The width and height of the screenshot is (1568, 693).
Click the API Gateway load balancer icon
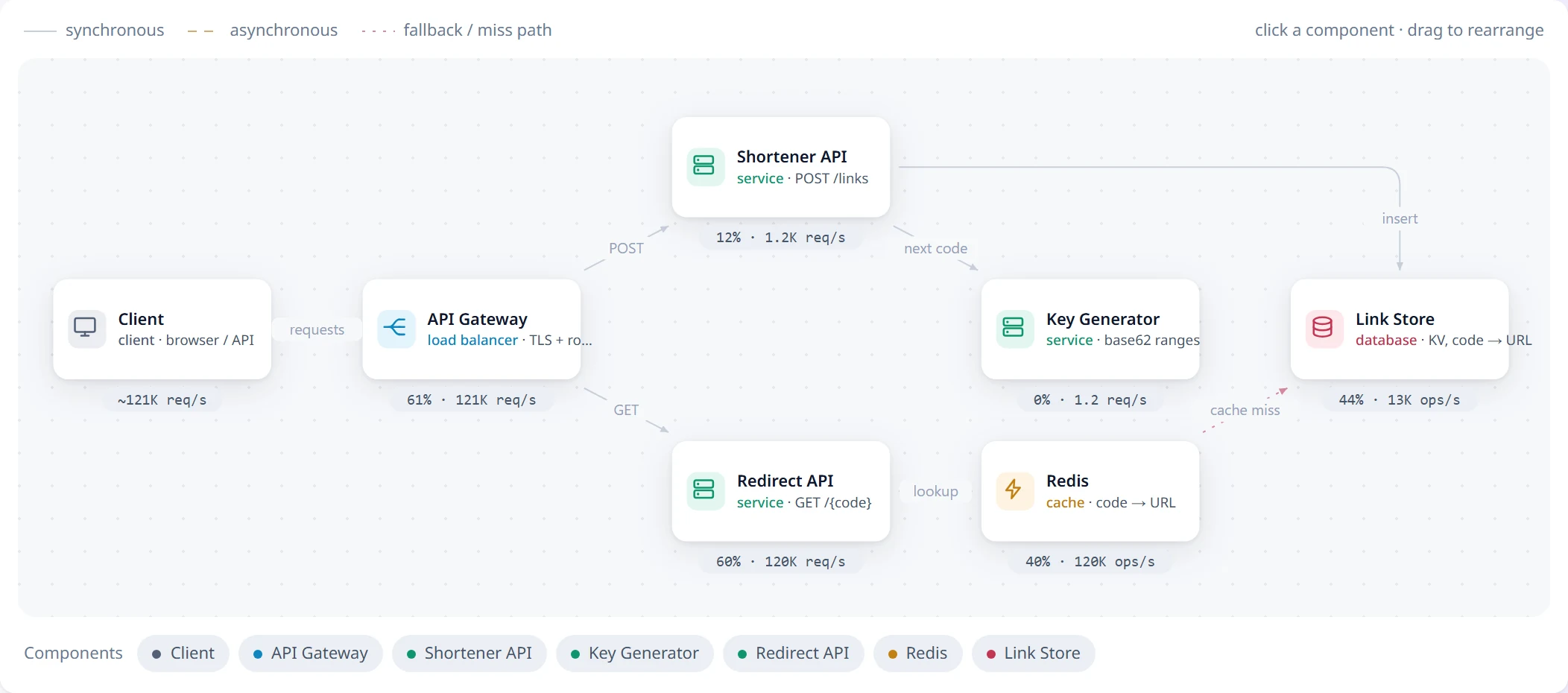coord(396,329)
